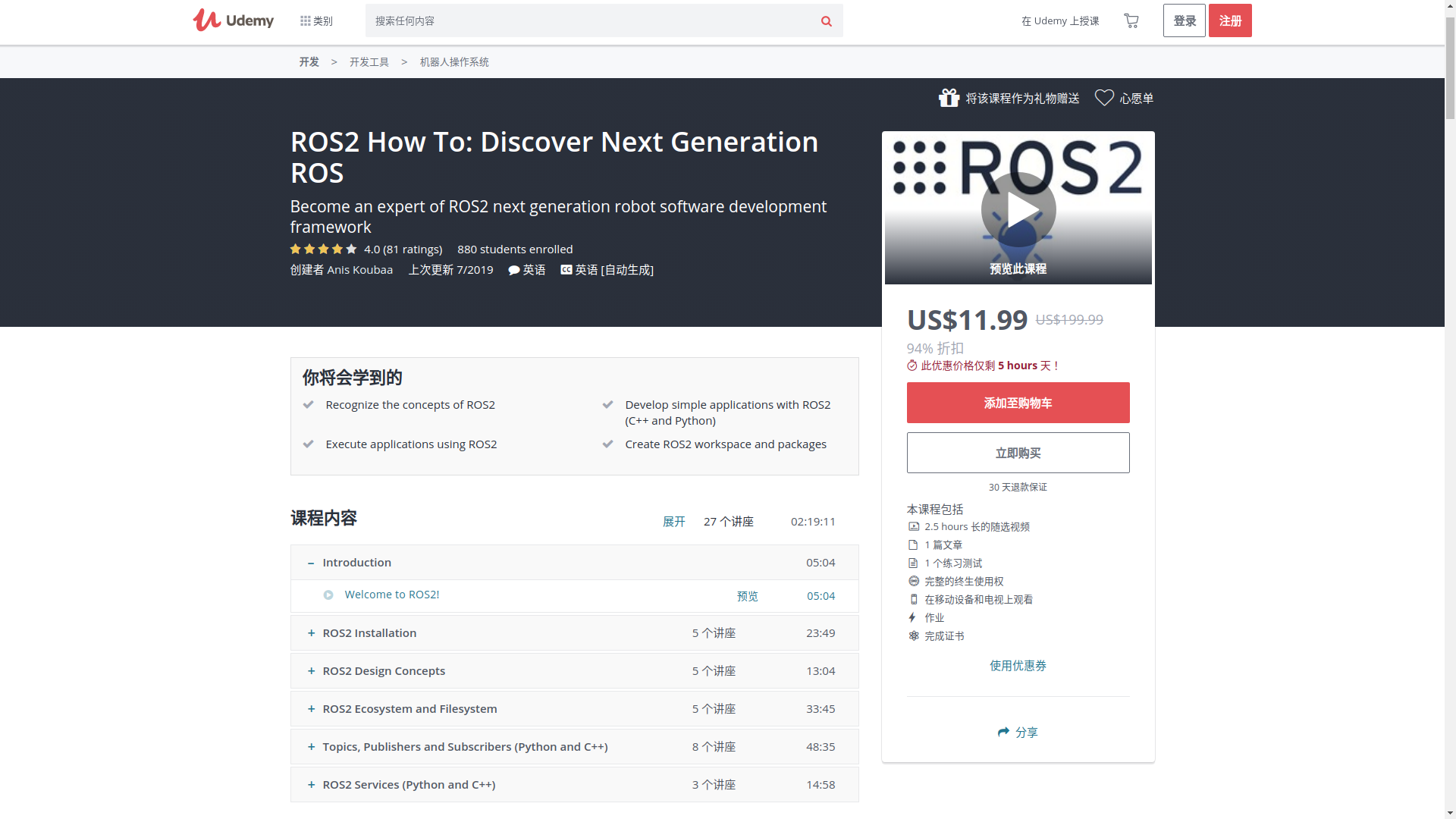Play the course preview video
Image resolution: width=1456 pixels, height=819 pixels.
[1018, 209]
